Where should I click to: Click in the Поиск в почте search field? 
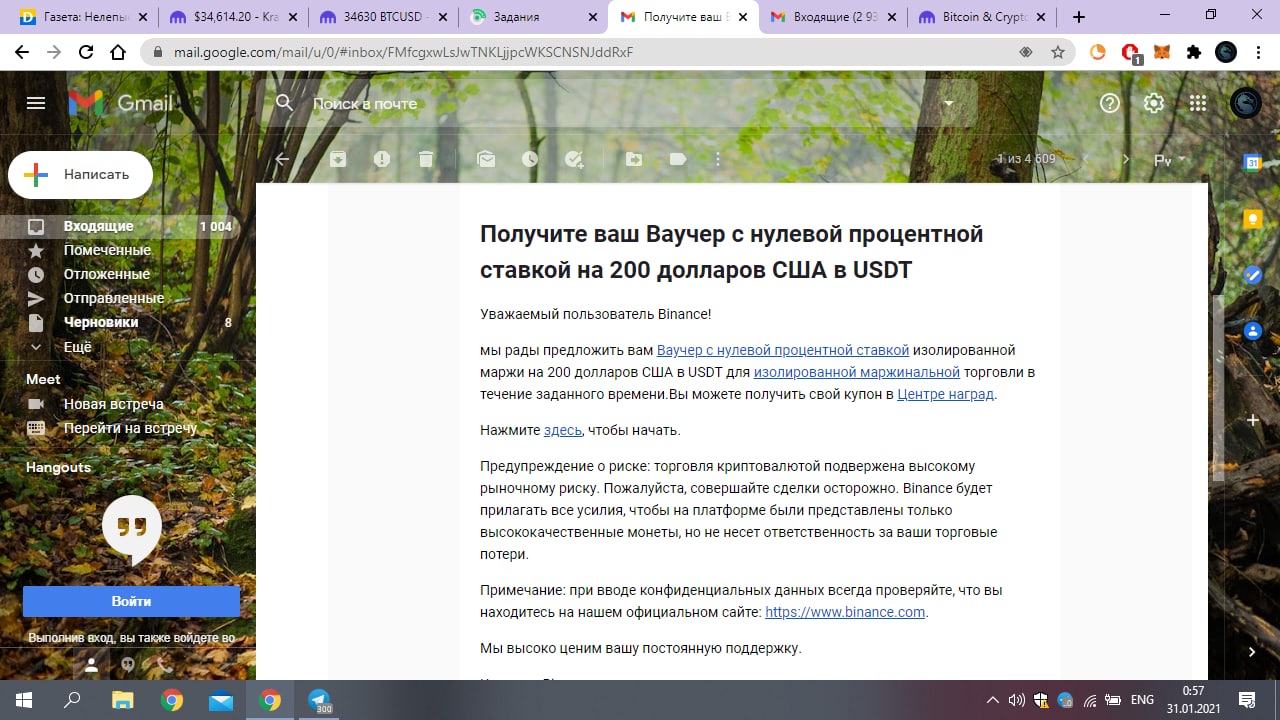(x=620, y=103)
